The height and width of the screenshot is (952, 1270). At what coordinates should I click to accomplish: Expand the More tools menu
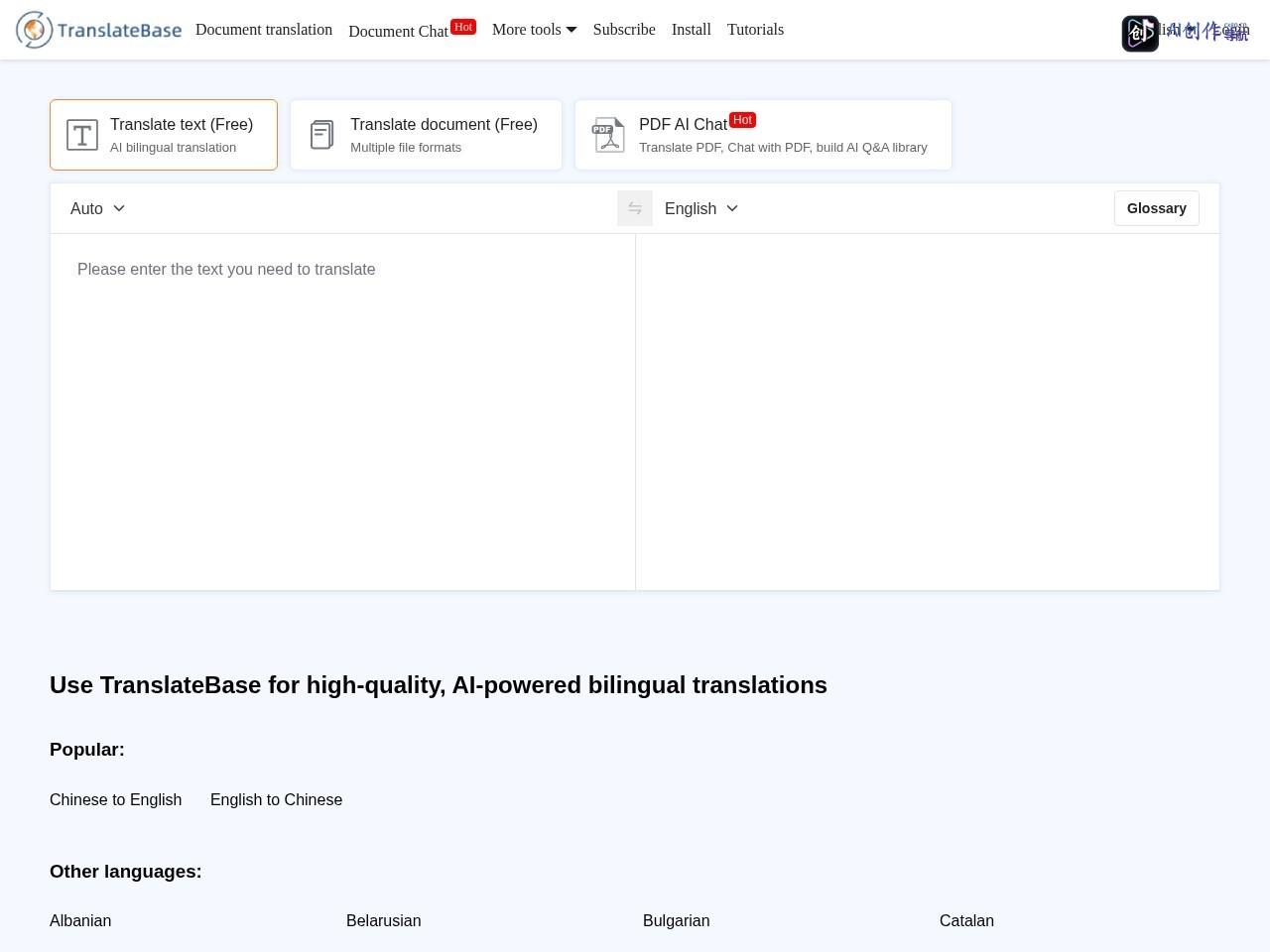pos(535,30)
